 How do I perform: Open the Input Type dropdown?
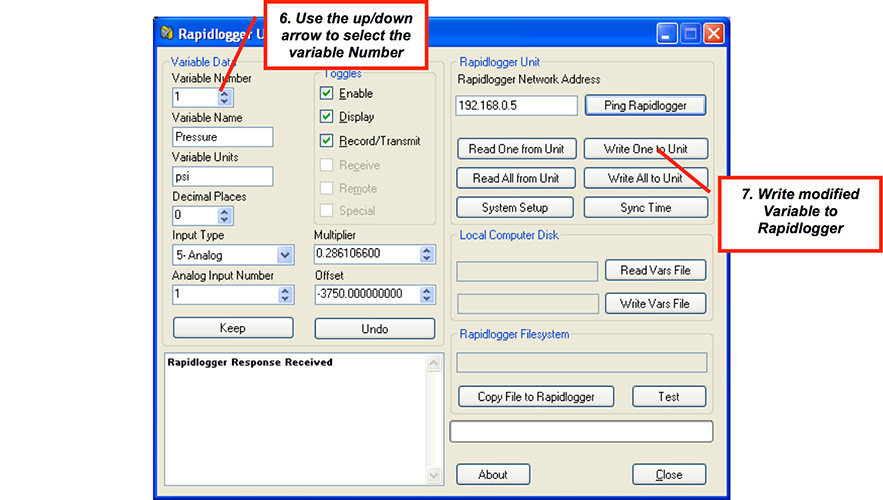pos(285,255)
